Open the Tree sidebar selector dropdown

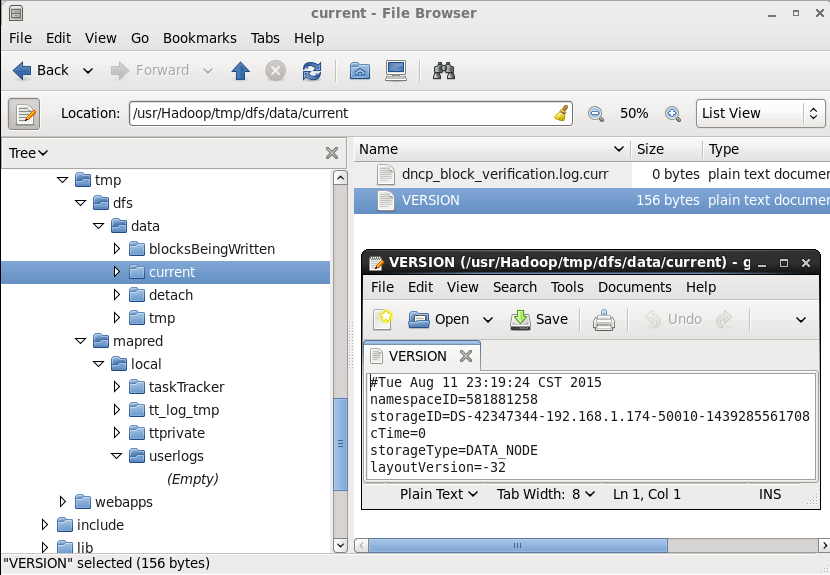pos(29,153)
